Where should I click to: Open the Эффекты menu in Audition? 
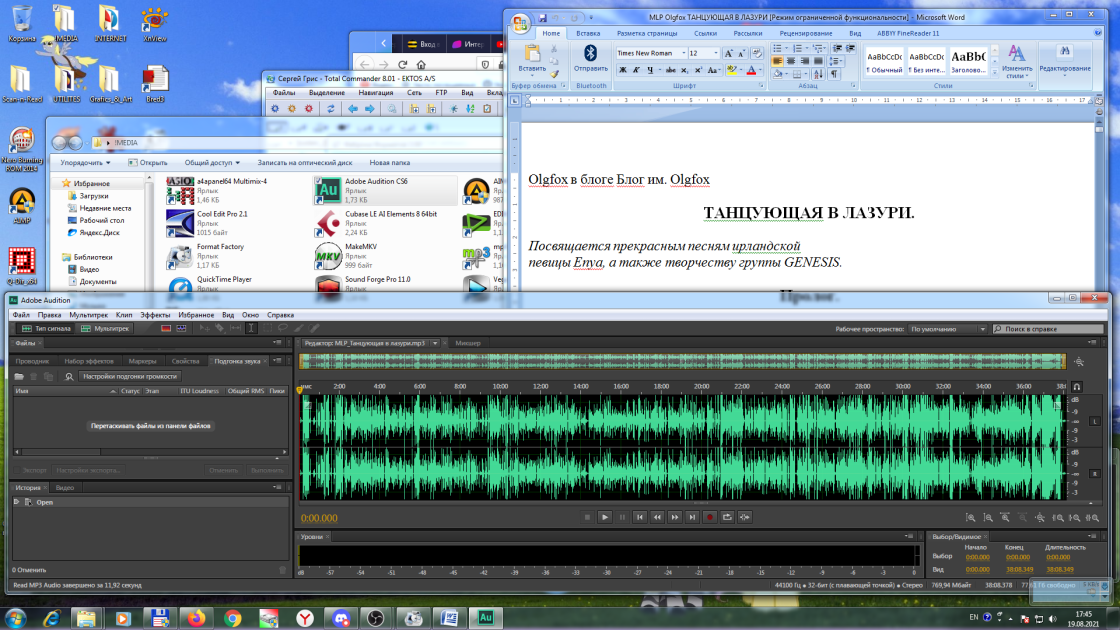pyautogui.click(x=155, y=315)
